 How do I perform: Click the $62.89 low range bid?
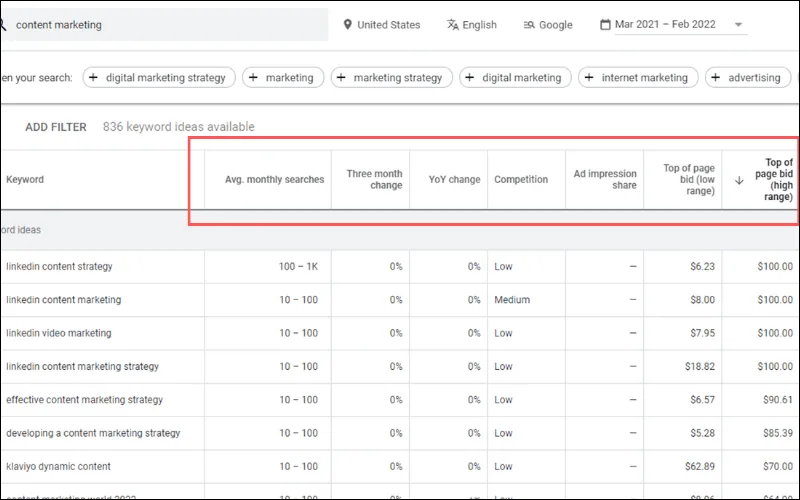pyautogui.click(x=700, y=466)
